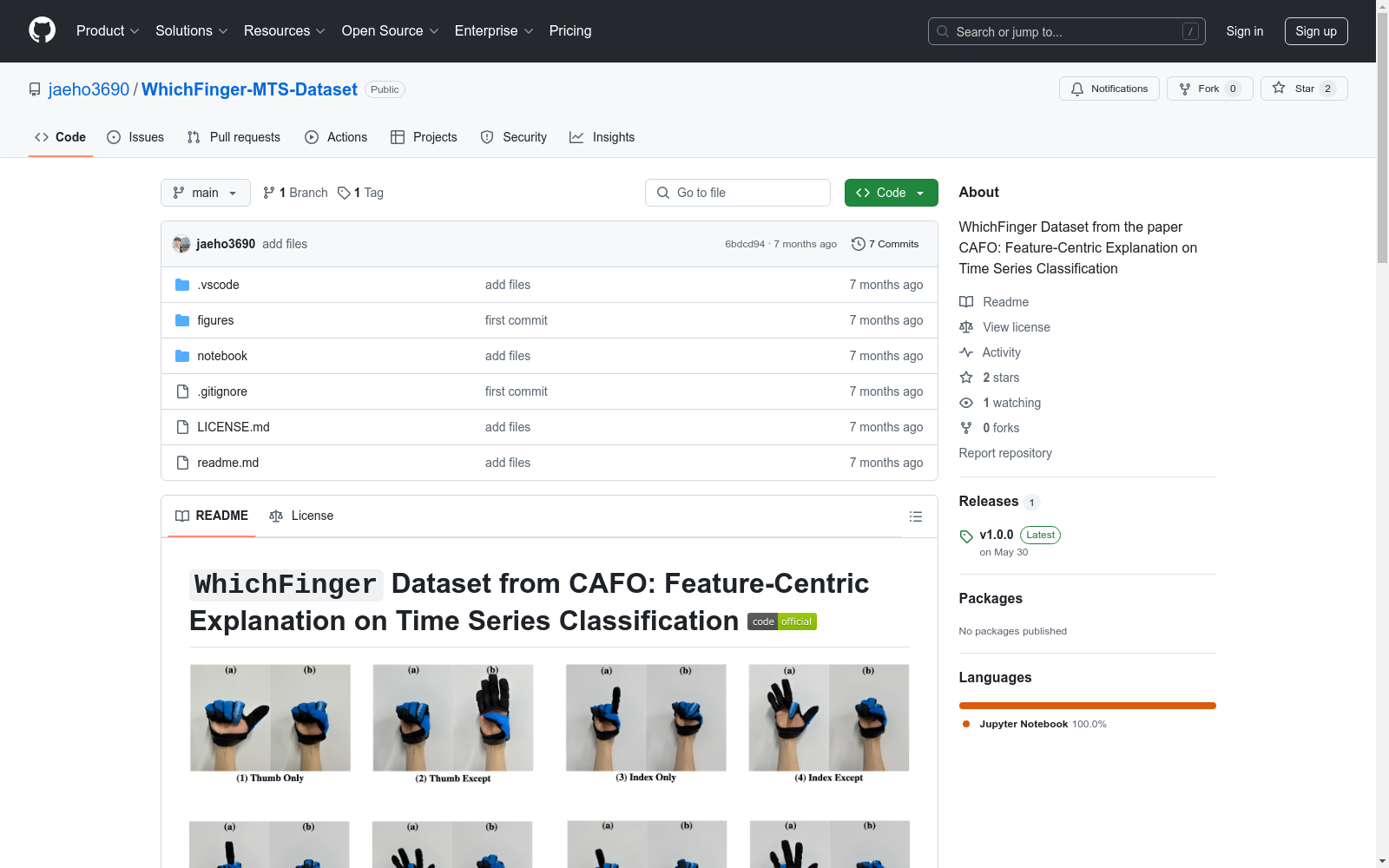Screen dimensions: 1389x868
Task: Switch to the Actions tab
Action: [x=336, y=137]
